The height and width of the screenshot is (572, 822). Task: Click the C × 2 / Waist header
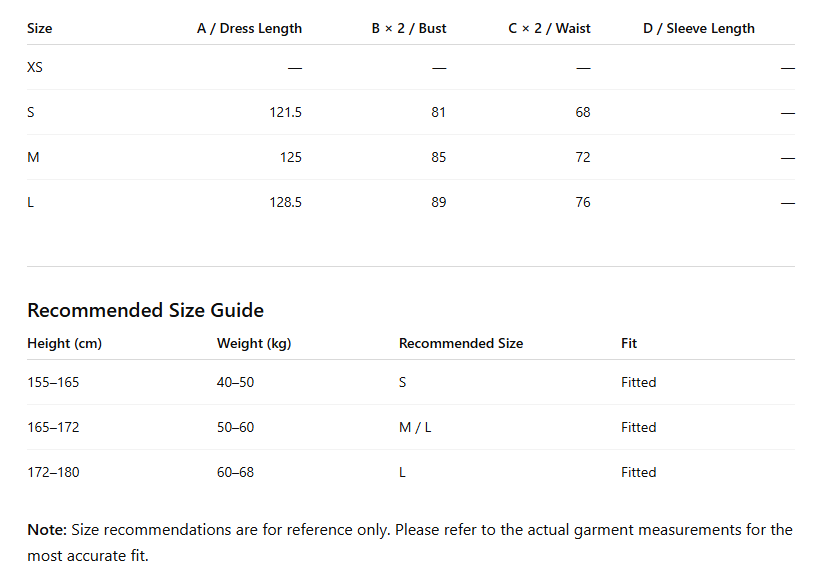[549, 28]
